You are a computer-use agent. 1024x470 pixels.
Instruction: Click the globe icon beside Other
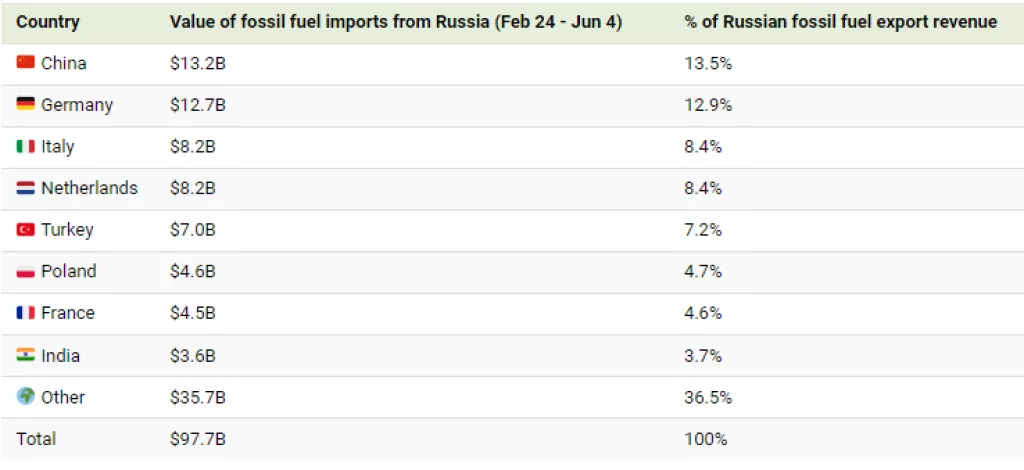click(x=26, y=397)
